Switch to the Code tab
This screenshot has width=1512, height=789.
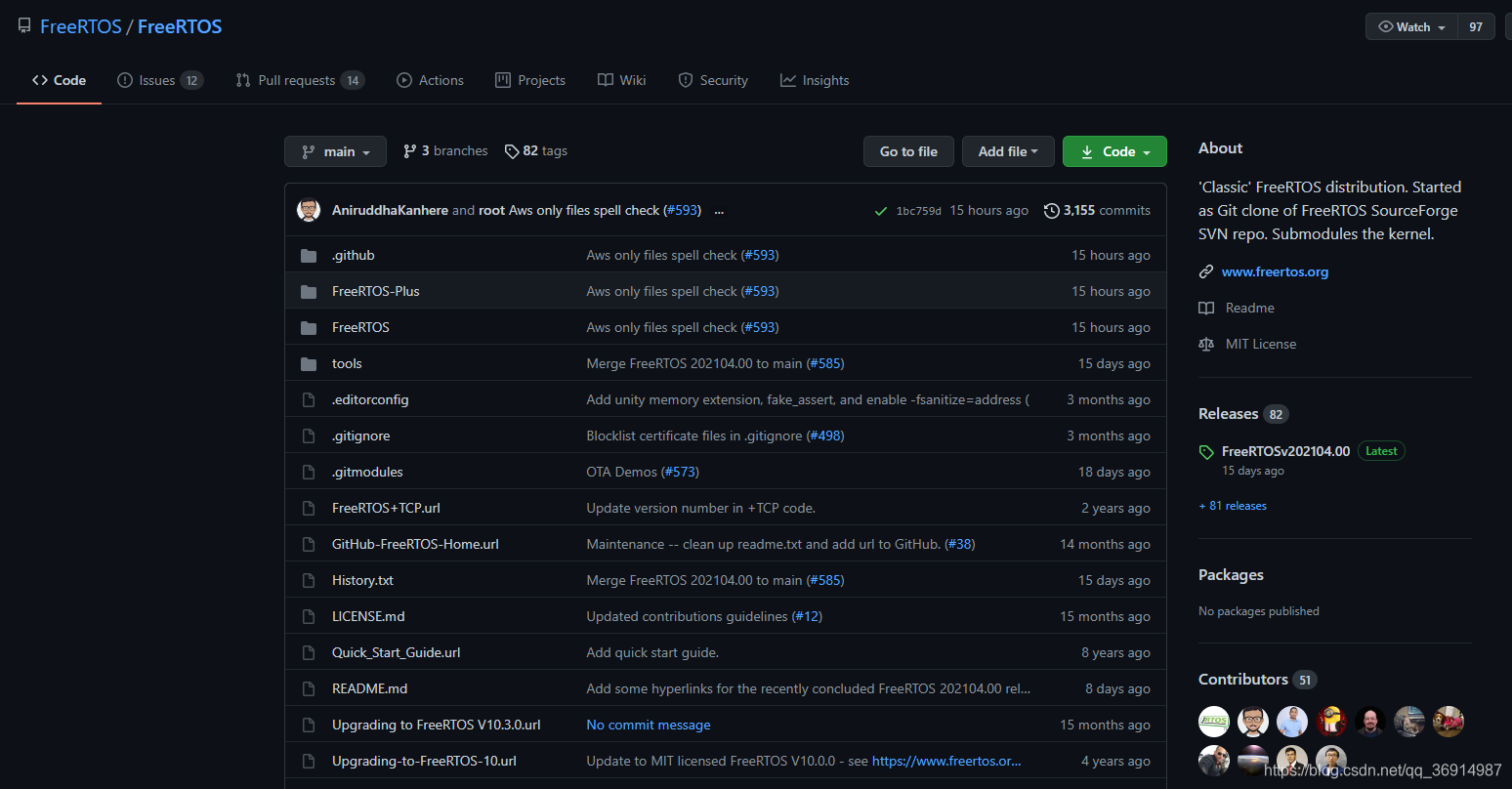(59, 80)
